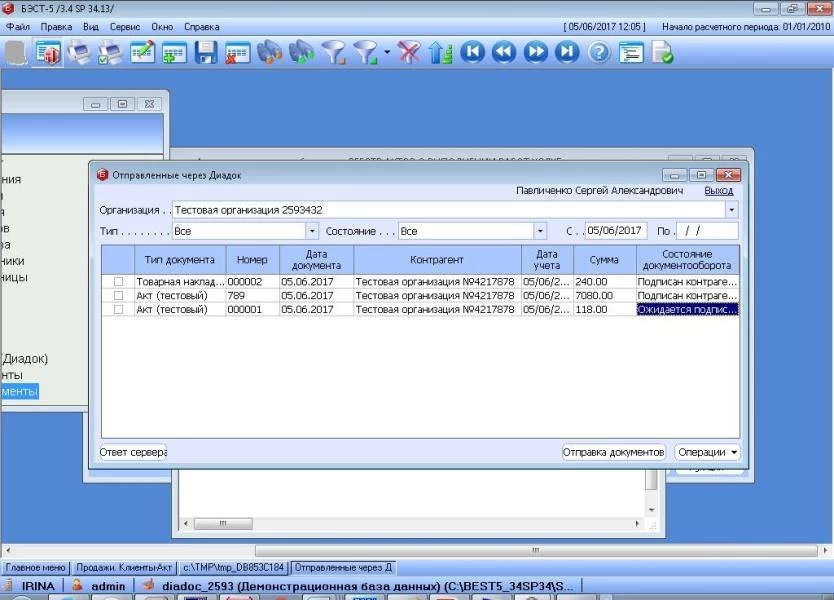This screenshot has width=834, height=600.
Task: Click the second funnel filter icon
Action: pyautogui.click(x=366, y=53)
